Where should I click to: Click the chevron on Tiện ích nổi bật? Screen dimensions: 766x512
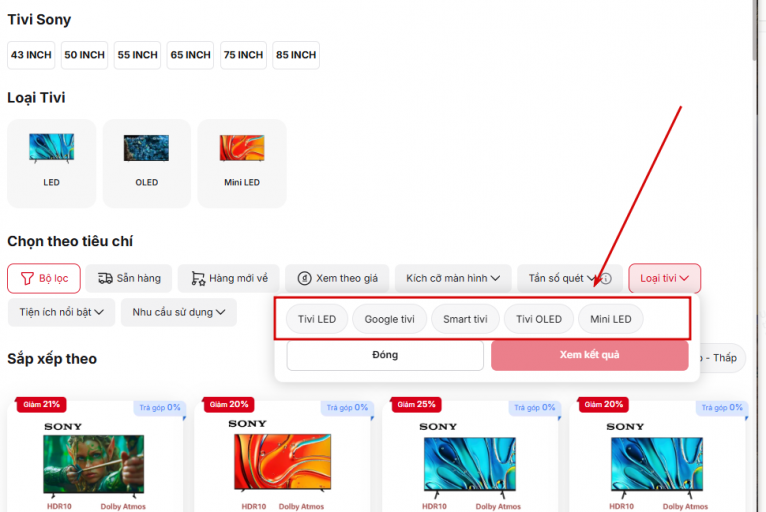pos(99,312)
